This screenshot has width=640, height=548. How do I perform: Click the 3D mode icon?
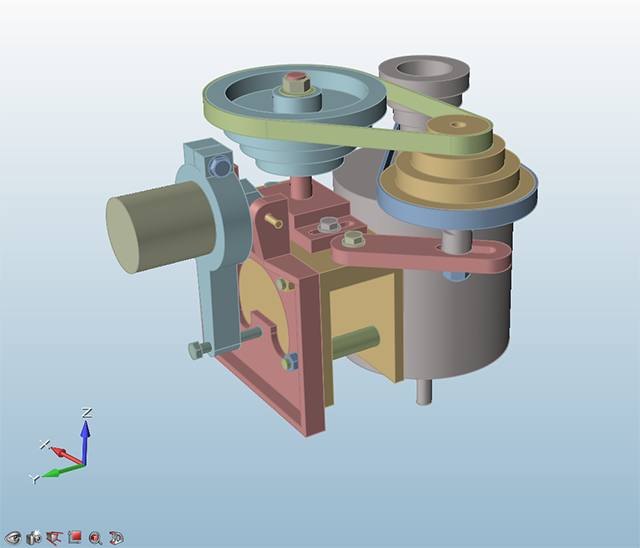point(115,537)
